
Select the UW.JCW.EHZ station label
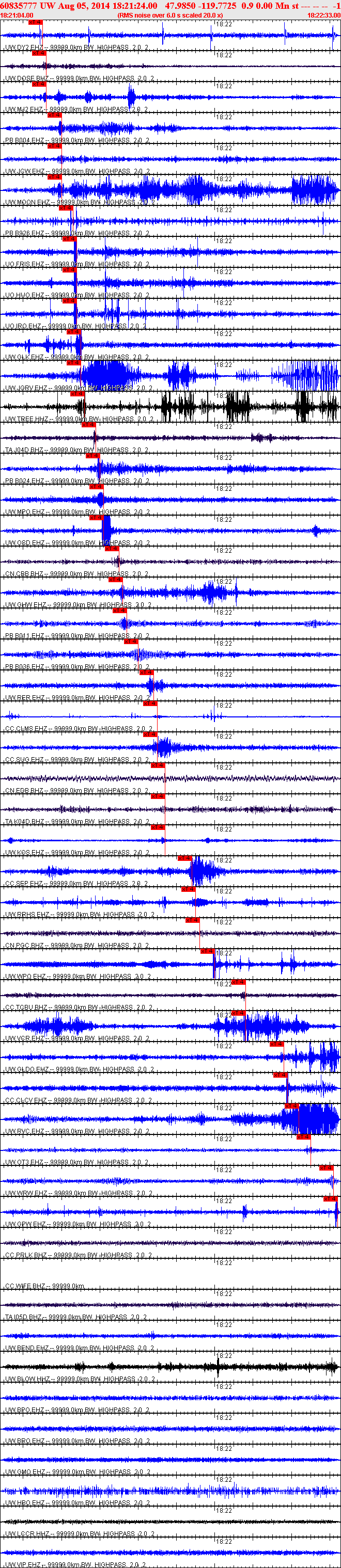point(24,172)
